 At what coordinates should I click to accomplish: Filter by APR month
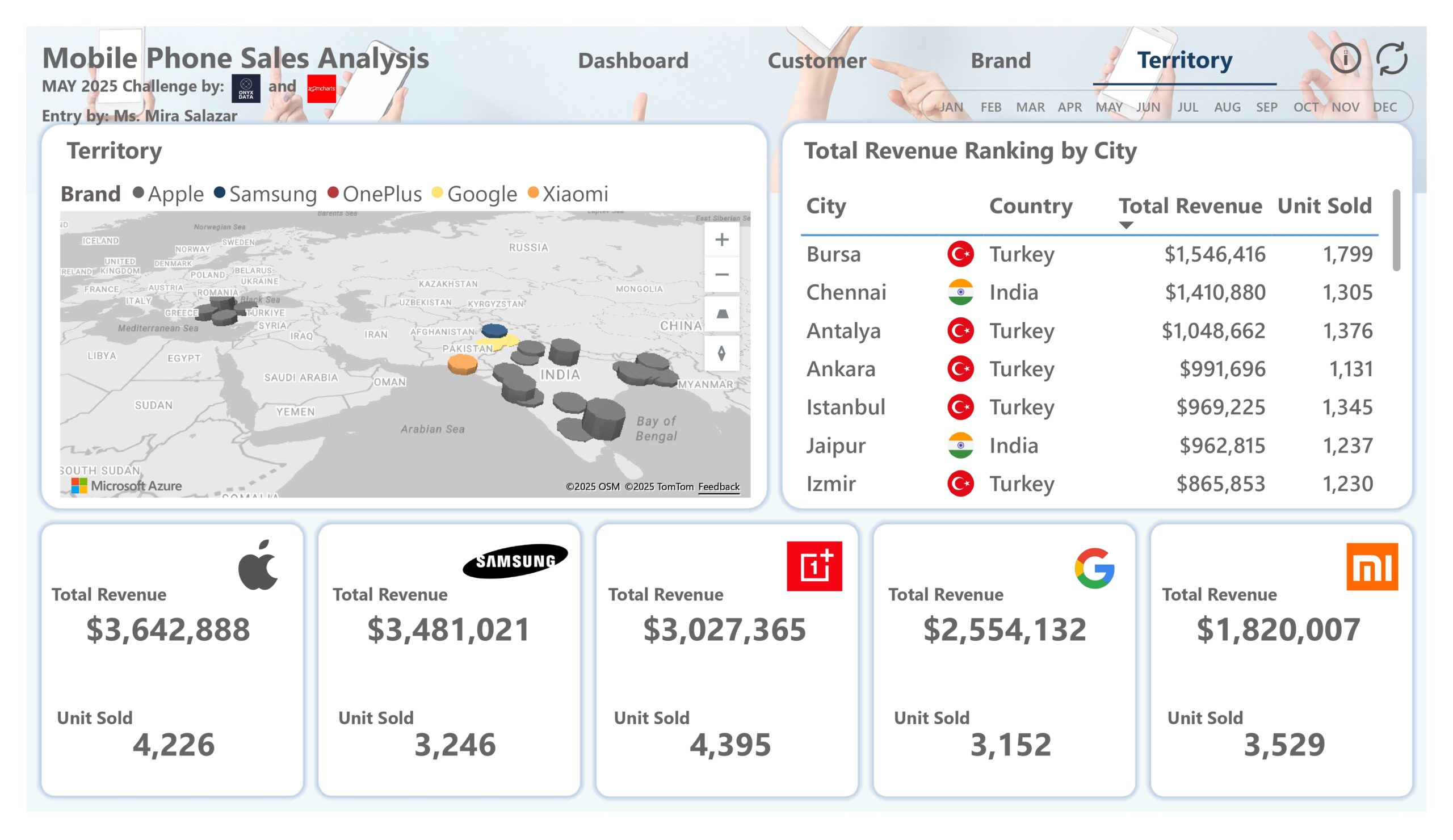pos(1069,107)
